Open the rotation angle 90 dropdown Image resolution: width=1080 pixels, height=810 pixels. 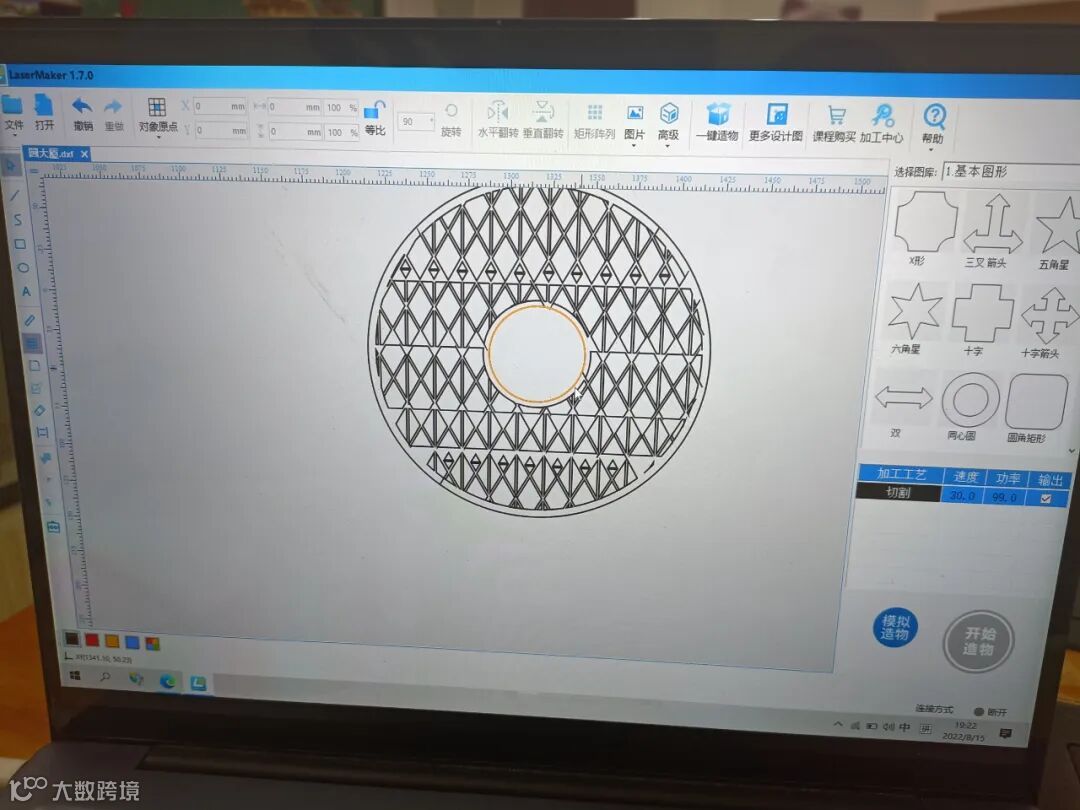tap(416, 121)
